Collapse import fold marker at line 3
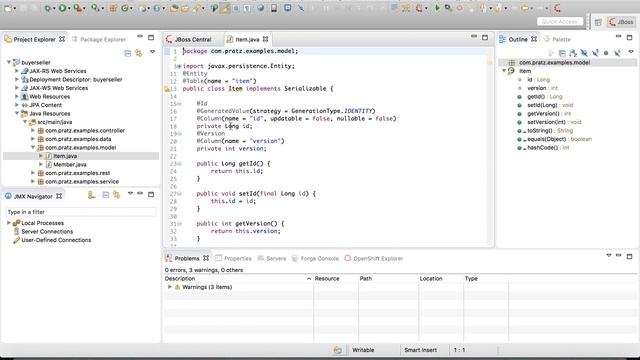This screenshot has width=640, height=360. coord(179,66)
